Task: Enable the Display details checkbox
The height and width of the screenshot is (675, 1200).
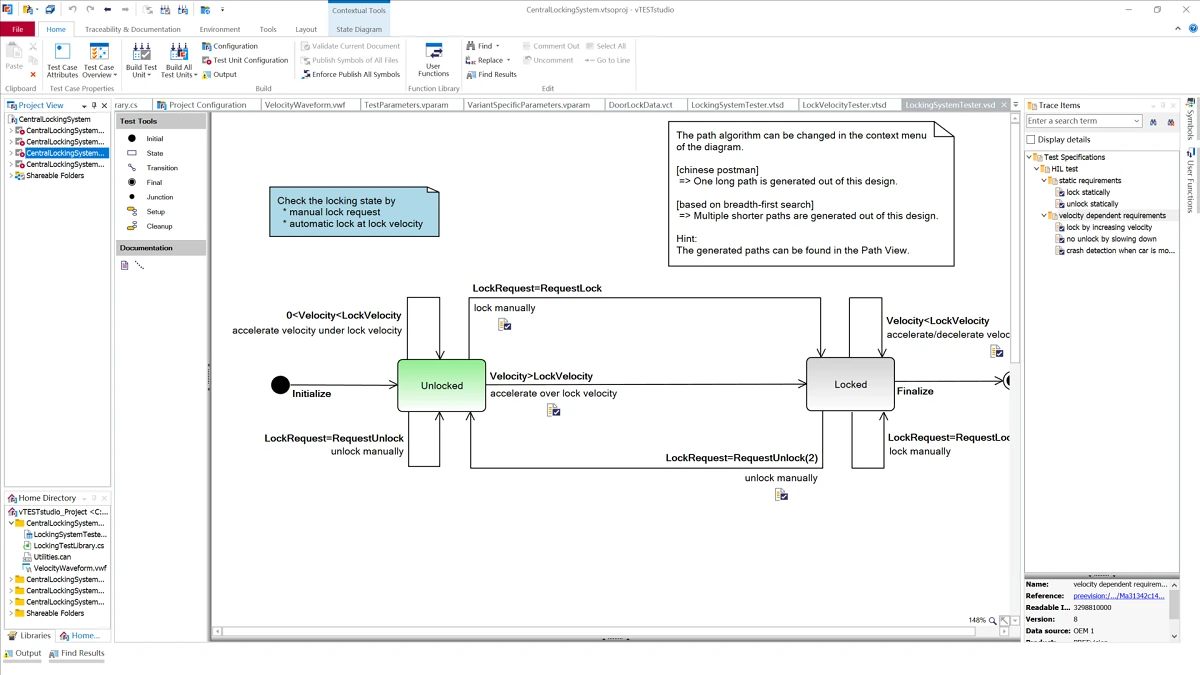Action: click(1031, 140)
